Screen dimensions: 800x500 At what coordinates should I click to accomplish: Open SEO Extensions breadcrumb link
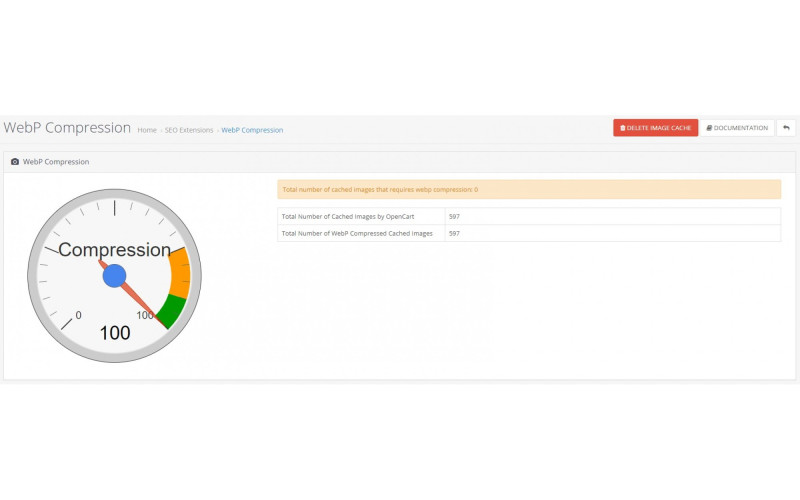pyautogui.click(x=189, y=130)
